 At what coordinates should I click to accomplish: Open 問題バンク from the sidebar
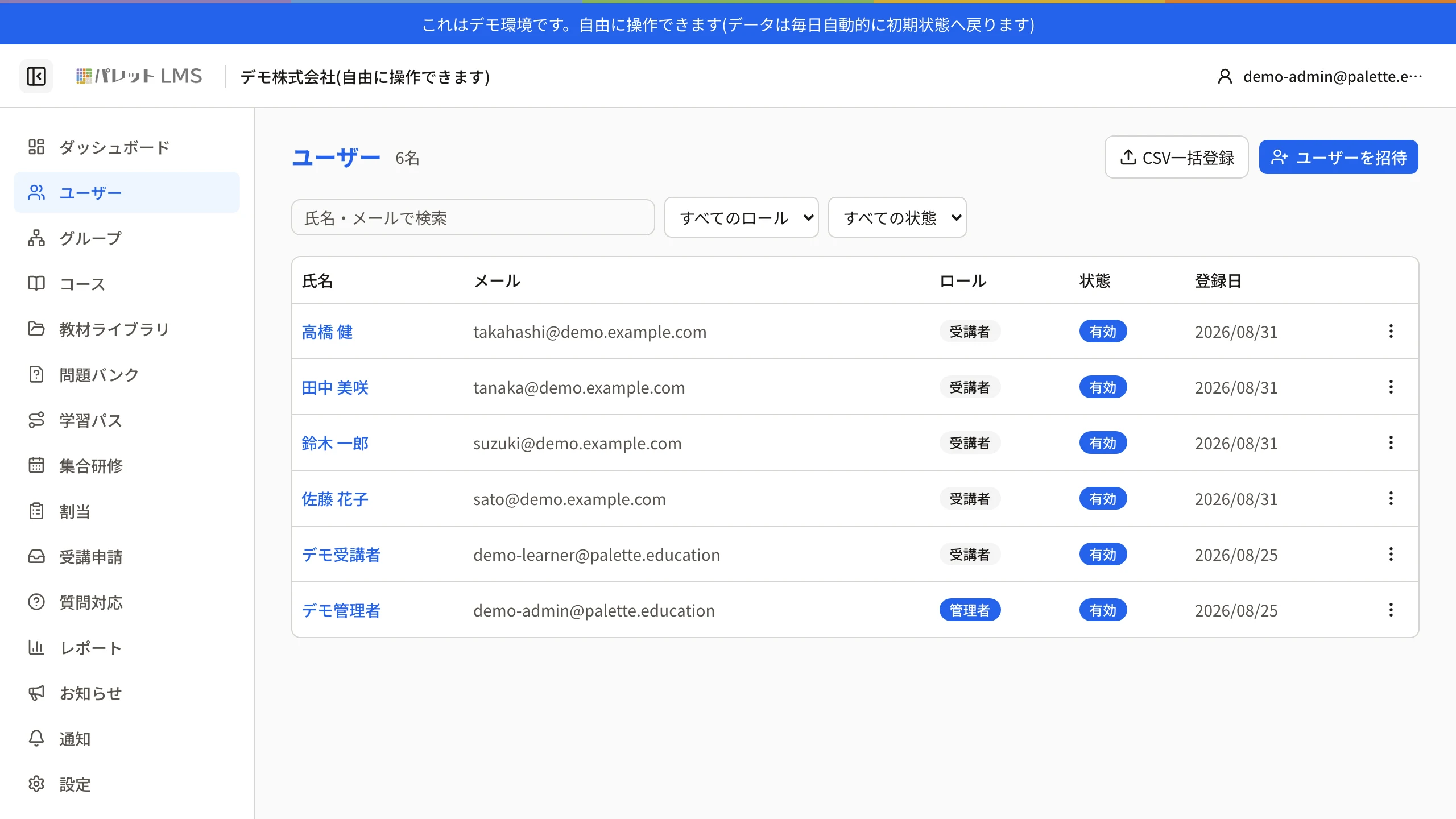click(127, 374)
